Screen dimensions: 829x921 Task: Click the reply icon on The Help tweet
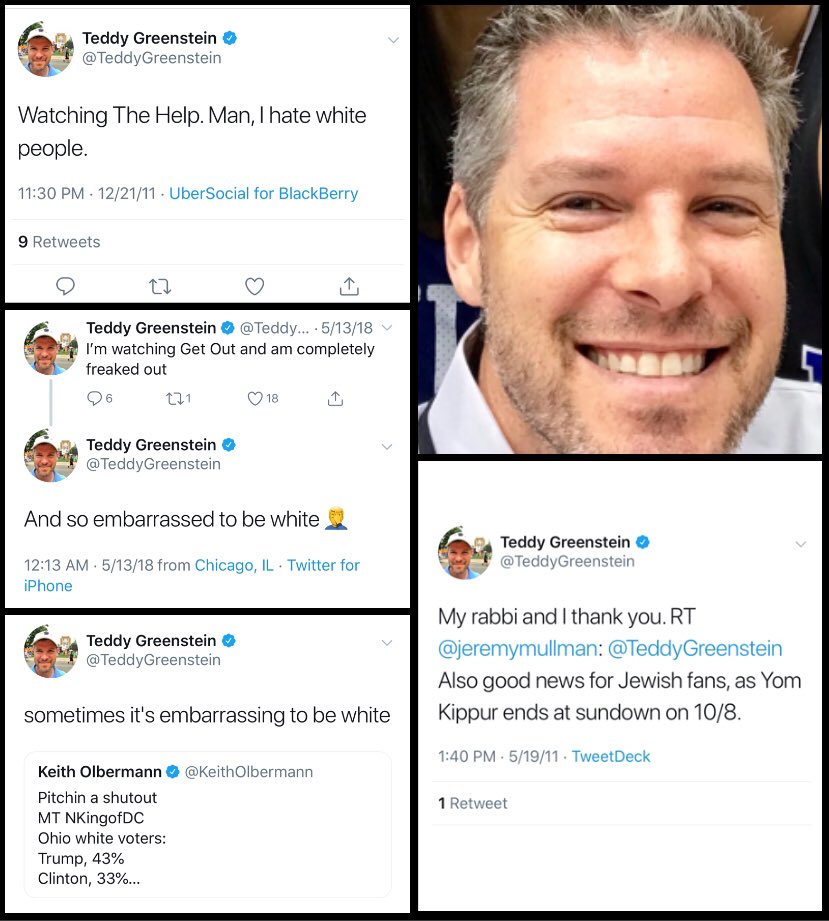click(65, 286)
